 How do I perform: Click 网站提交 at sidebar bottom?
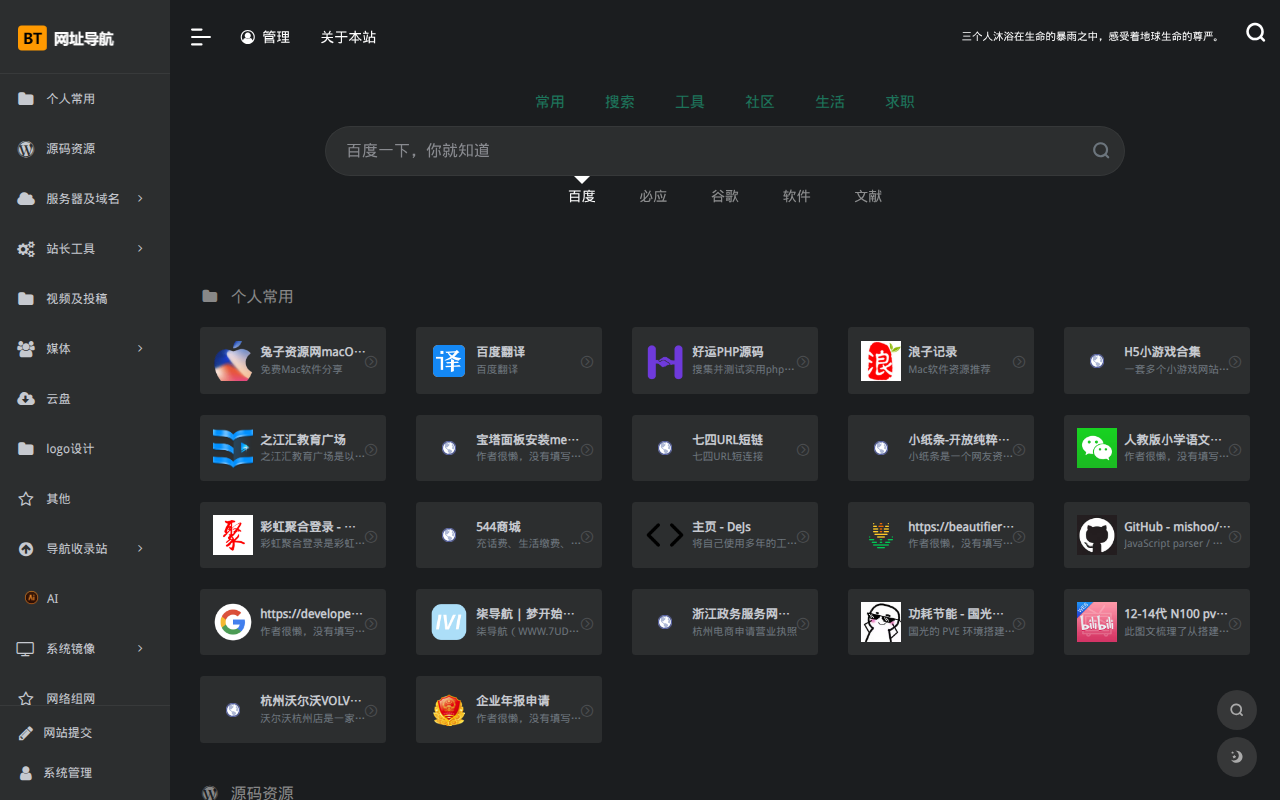pos(67,733)
